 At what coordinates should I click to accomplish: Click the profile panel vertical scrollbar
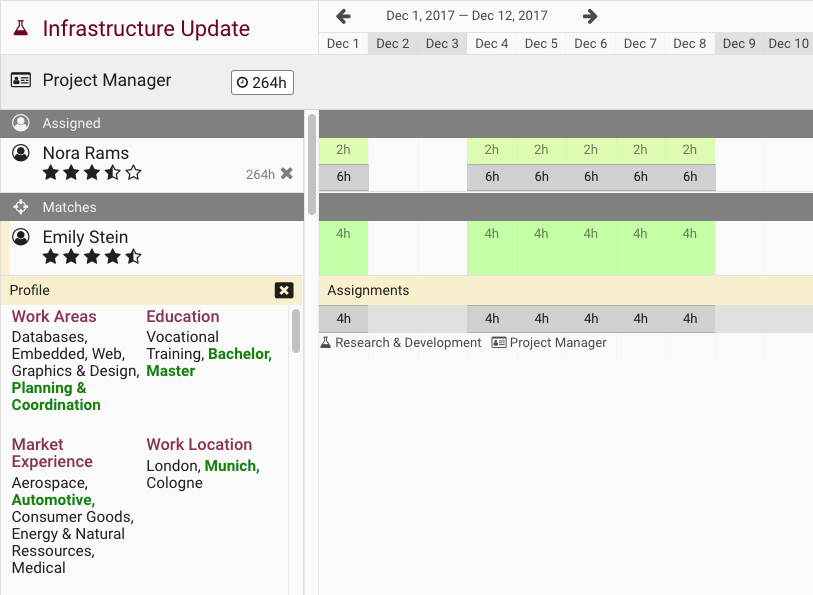(x=296, y=331)
